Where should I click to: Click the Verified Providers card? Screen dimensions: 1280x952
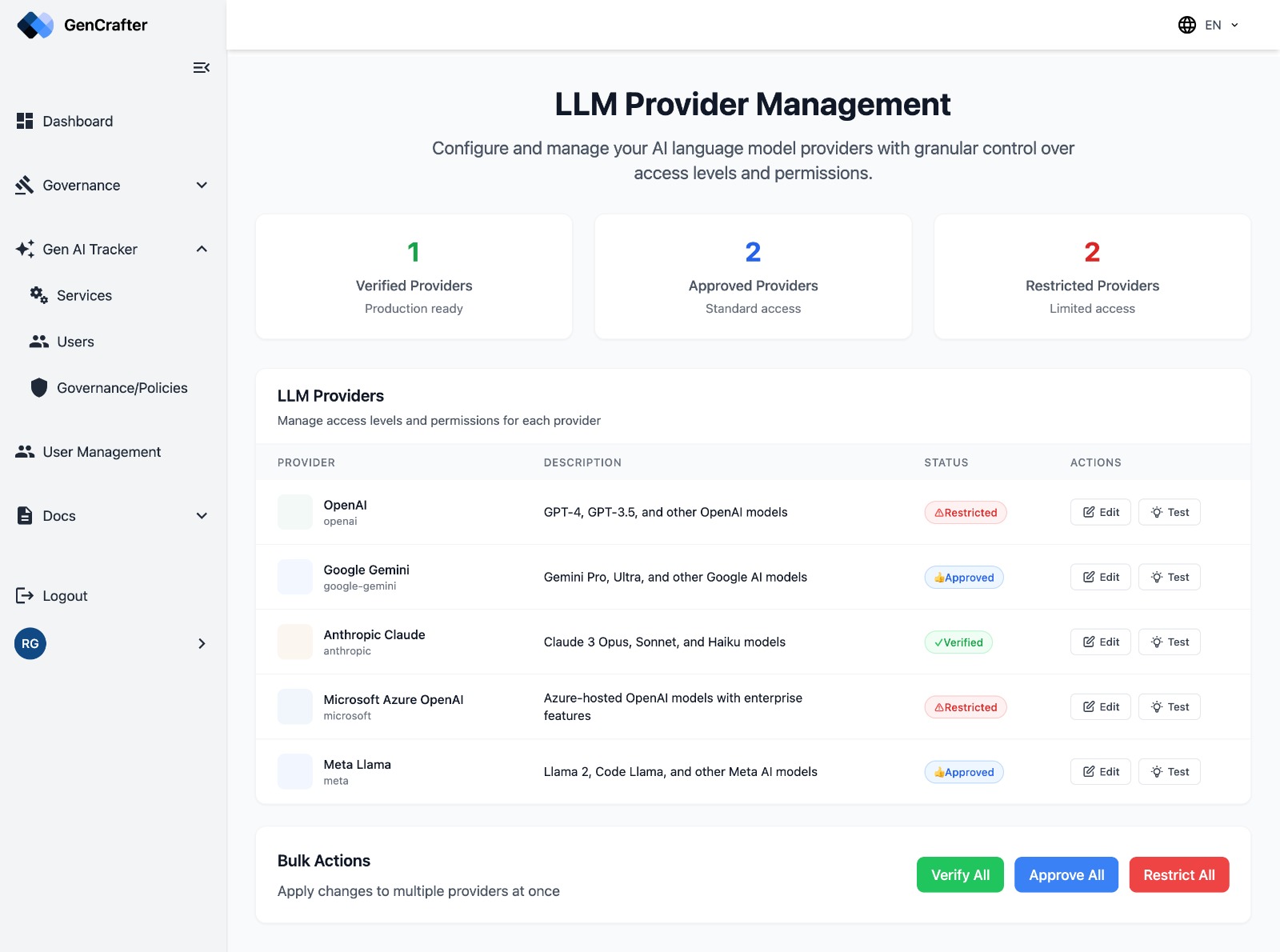click(x=414, y=276)
